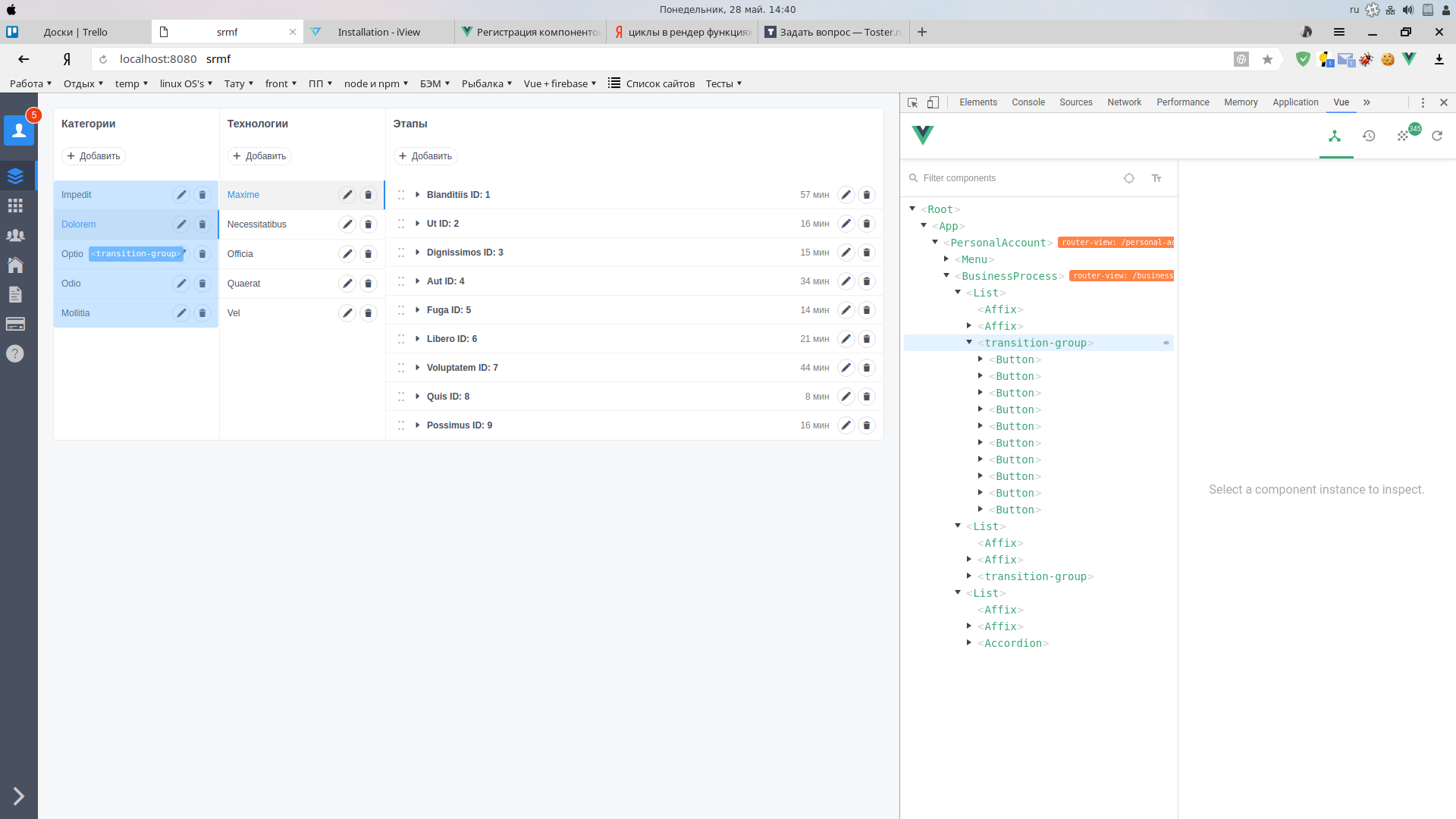Screen dimensions: 1456x819
Task: Open the help question mark icon
Action: click(15, 353)
